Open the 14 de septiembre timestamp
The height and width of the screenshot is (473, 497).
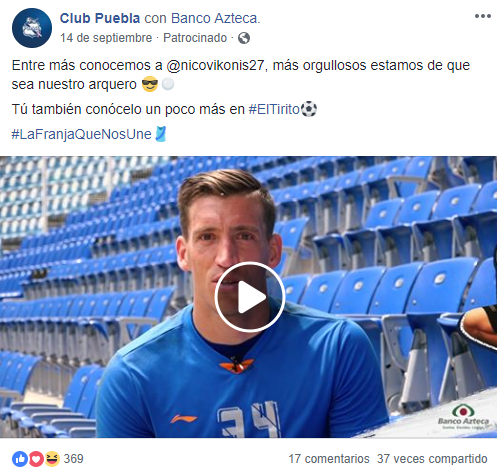106,38
